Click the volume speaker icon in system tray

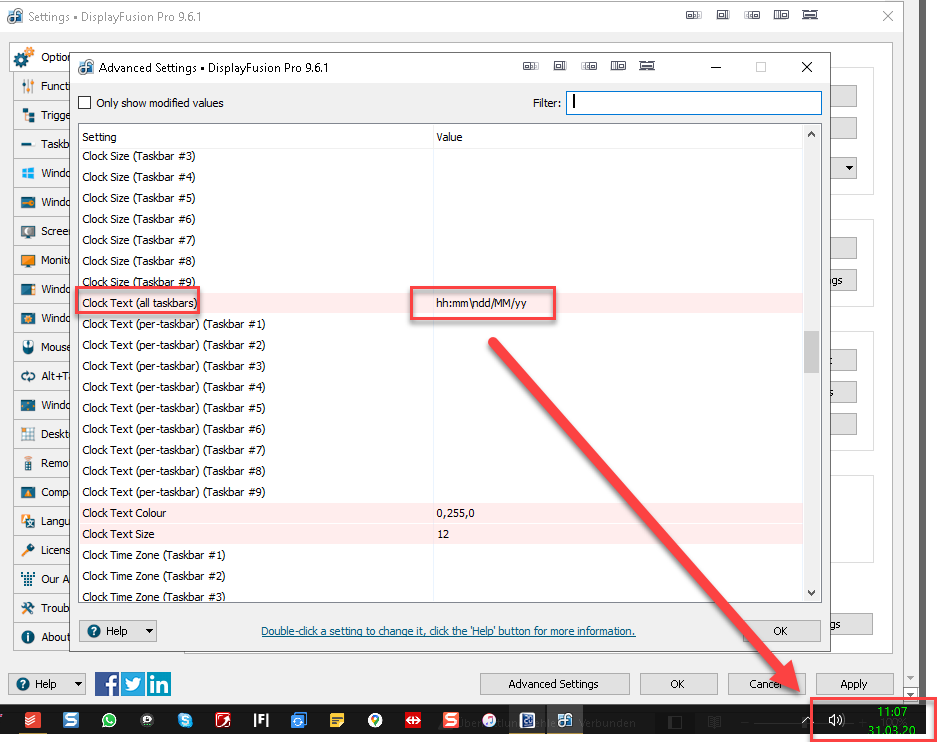point(836,720)
